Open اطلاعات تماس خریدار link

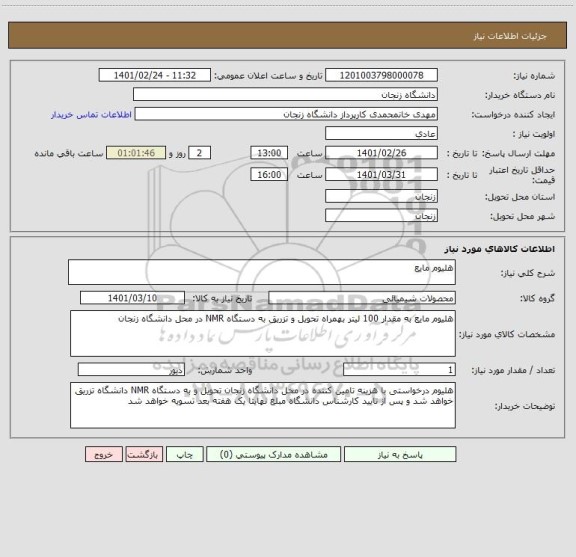pyautogui.click(x=91, y=115)
